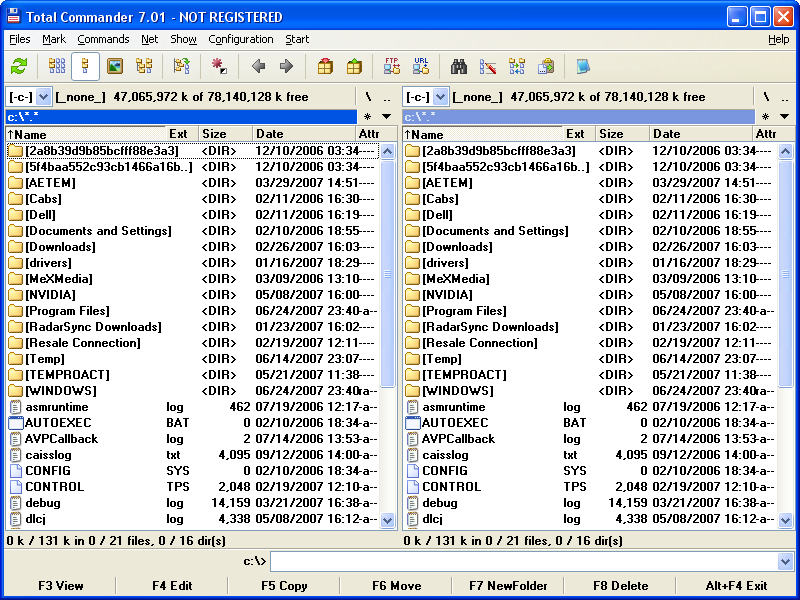Switch to thumbnail view mode
The width and height of the screenshot is (800, 600).
point(114,66)
